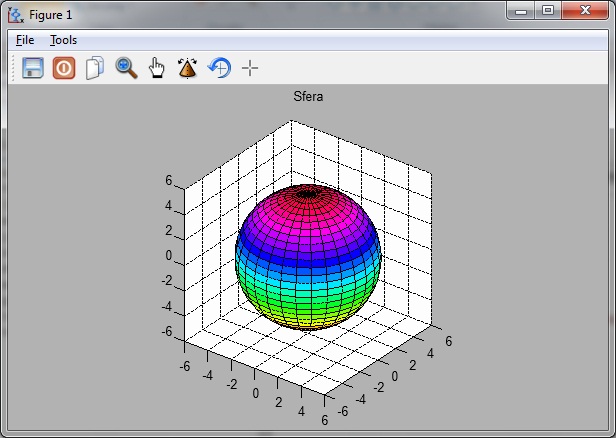Open the File menu
This screenshot has width=616, height=438.
pyautogui.click(x=25, y=40)
